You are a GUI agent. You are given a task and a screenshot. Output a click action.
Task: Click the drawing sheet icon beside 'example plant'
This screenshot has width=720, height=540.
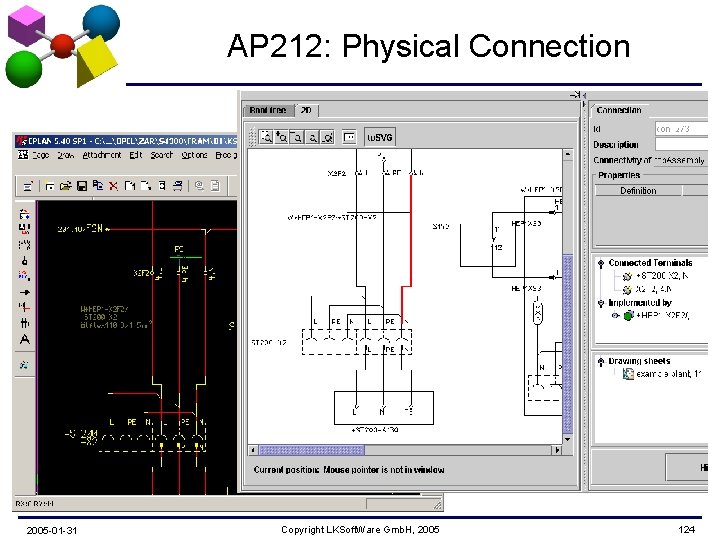click(628, 374)
